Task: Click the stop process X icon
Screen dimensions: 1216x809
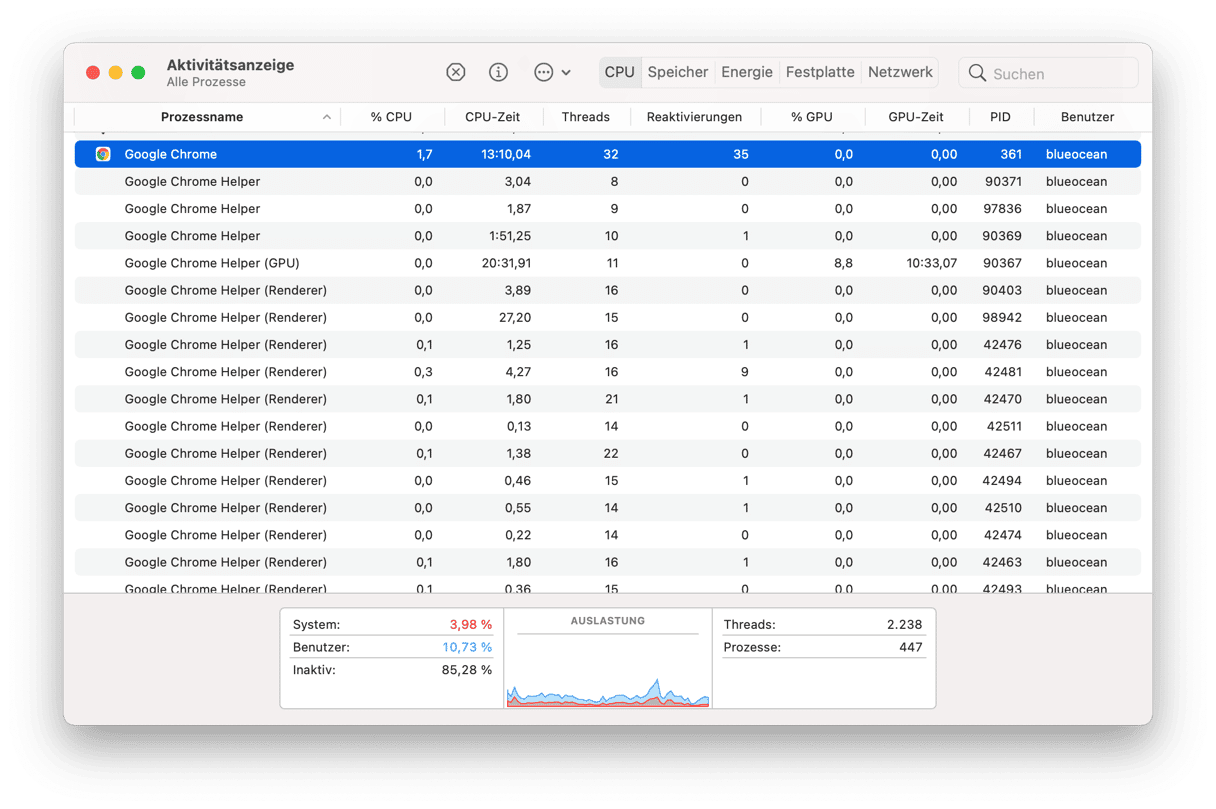Action: 456,72
